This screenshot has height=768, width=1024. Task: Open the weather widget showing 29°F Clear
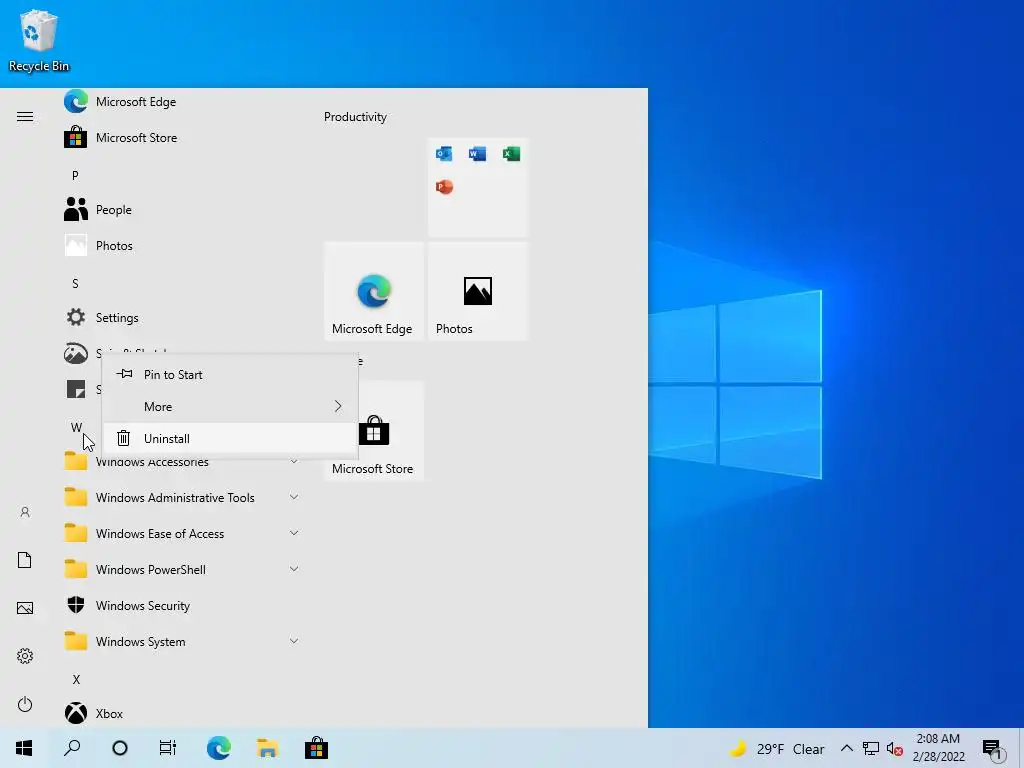777,749
